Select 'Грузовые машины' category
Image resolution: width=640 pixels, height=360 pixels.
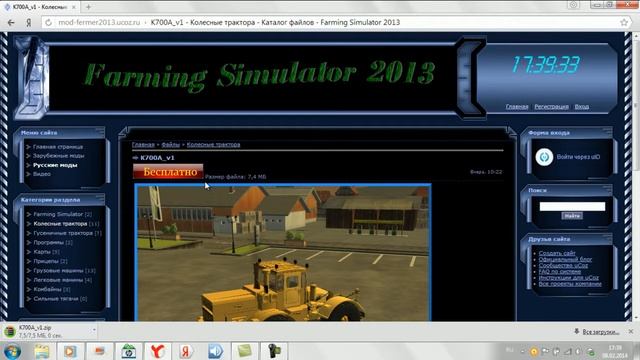pos(58,271)
